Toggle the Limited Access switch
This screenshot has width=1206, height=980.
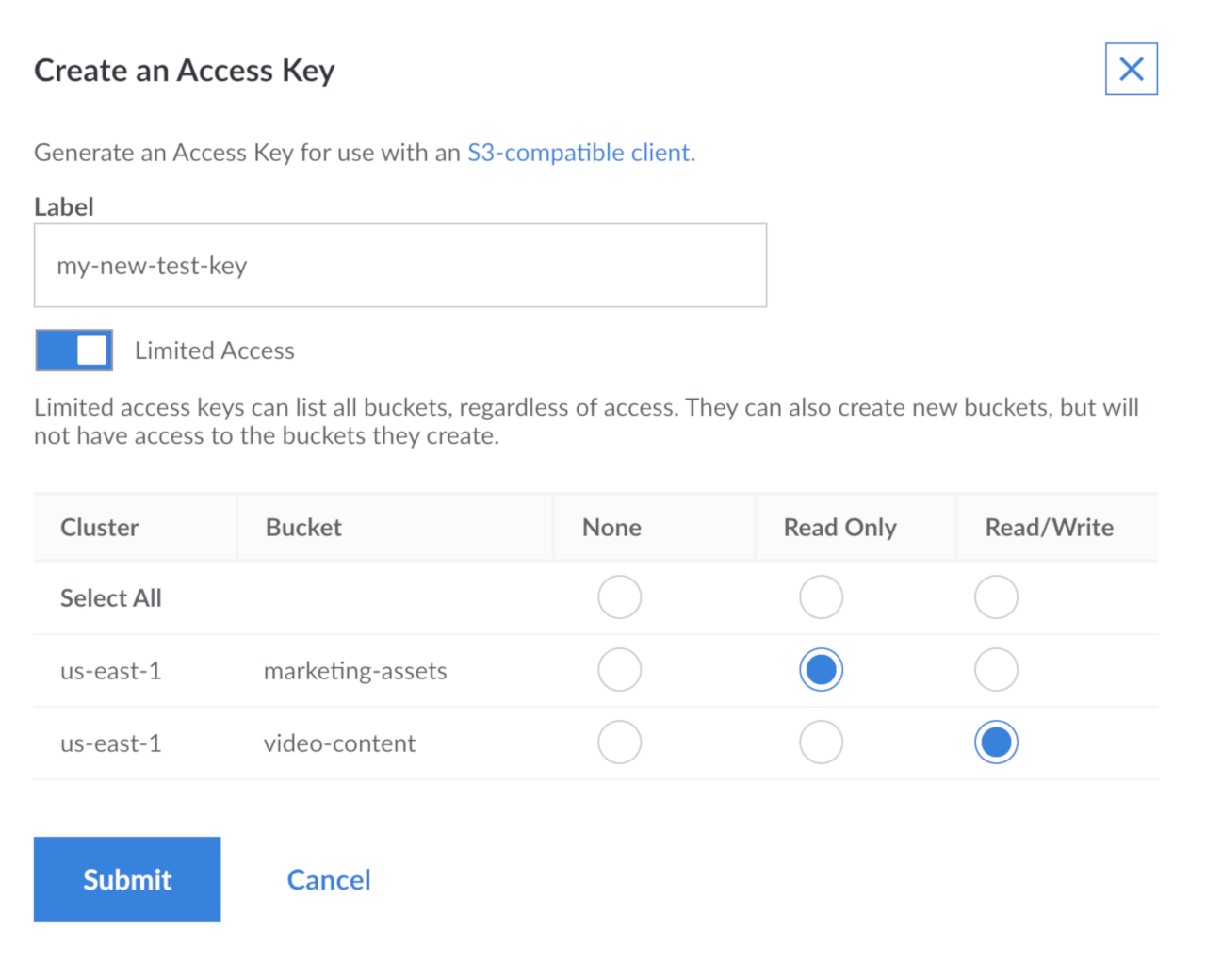73,350
